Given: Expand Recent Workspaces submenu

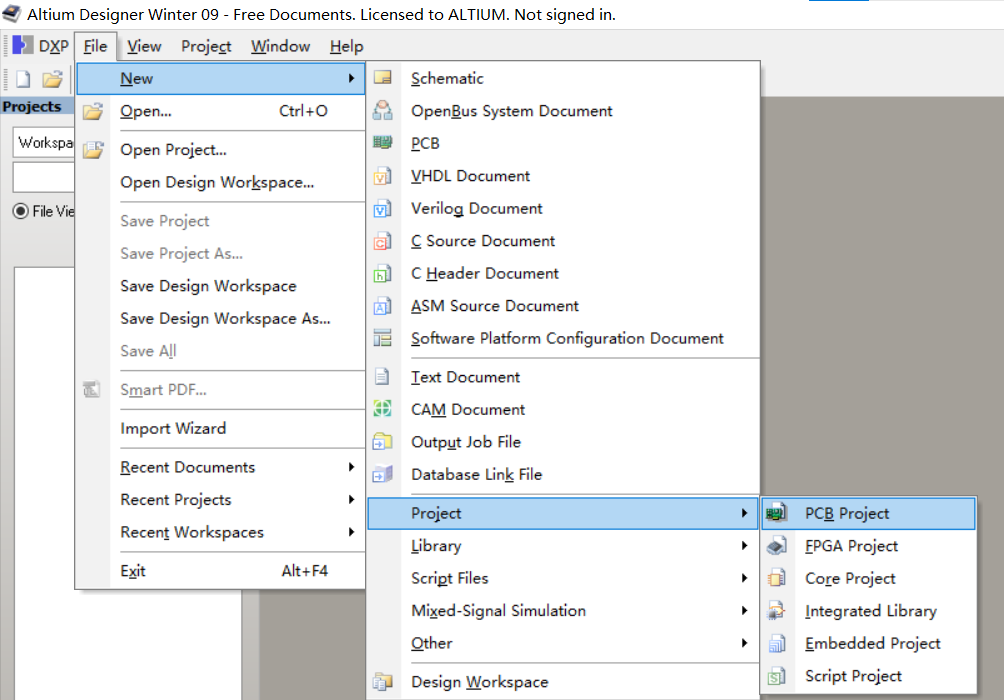Looking at the screenshot, I should pyautogui.click(x=351, y=532).
